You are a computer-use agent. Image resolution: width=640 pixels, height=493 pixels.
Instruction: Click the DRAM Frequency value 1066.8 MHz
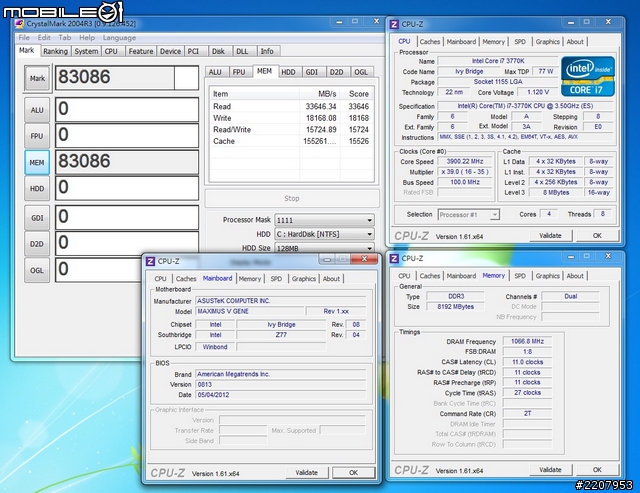tap(527, 341)
